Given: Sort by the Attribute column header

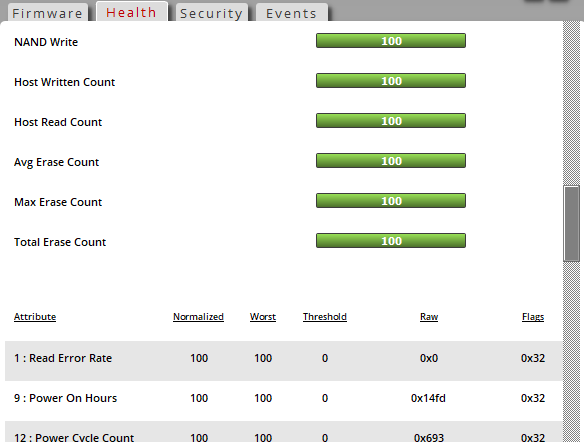Looking at the screenshot, I should tap(35, 317).
